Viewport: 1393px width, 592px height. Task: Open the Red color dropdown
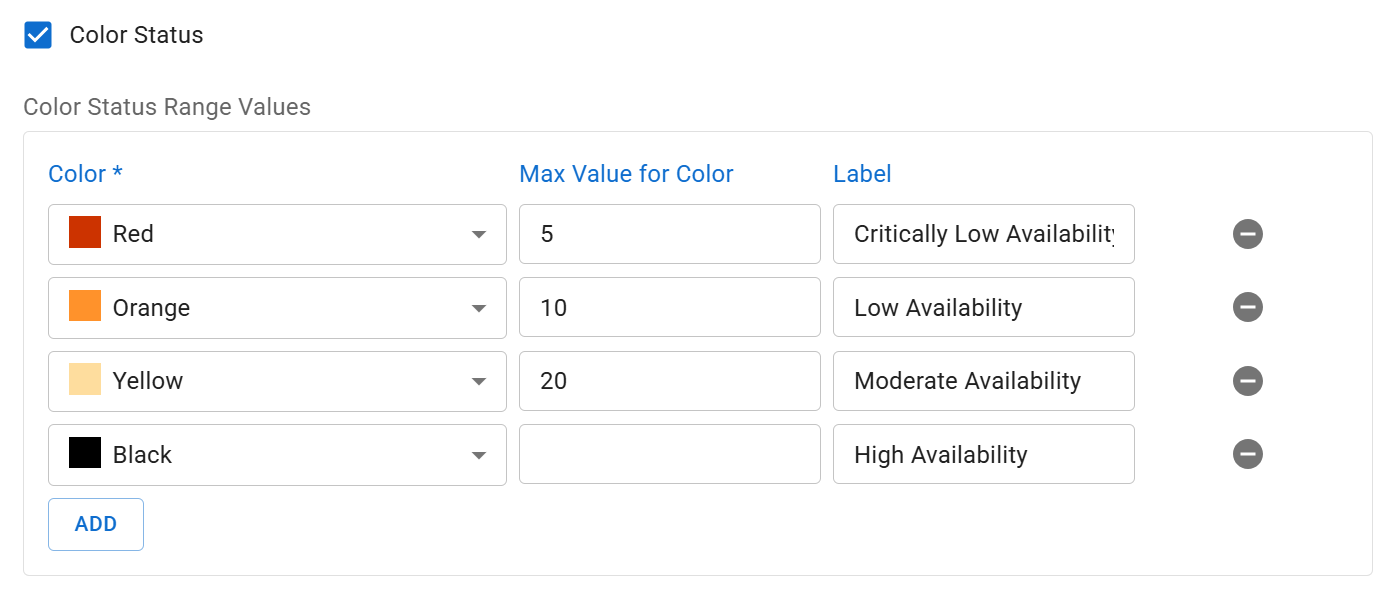tap(479, 234)
